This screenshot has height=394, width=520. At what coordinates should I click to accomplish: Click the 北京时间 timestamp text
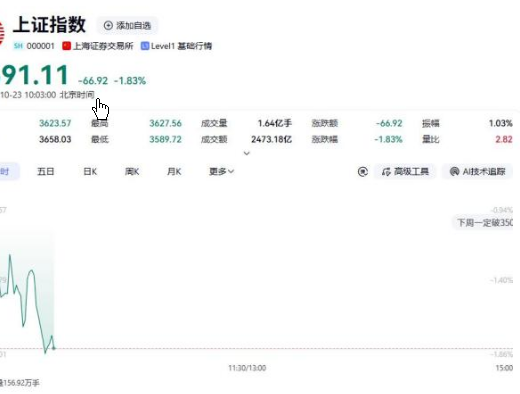[x=77, y=95]
